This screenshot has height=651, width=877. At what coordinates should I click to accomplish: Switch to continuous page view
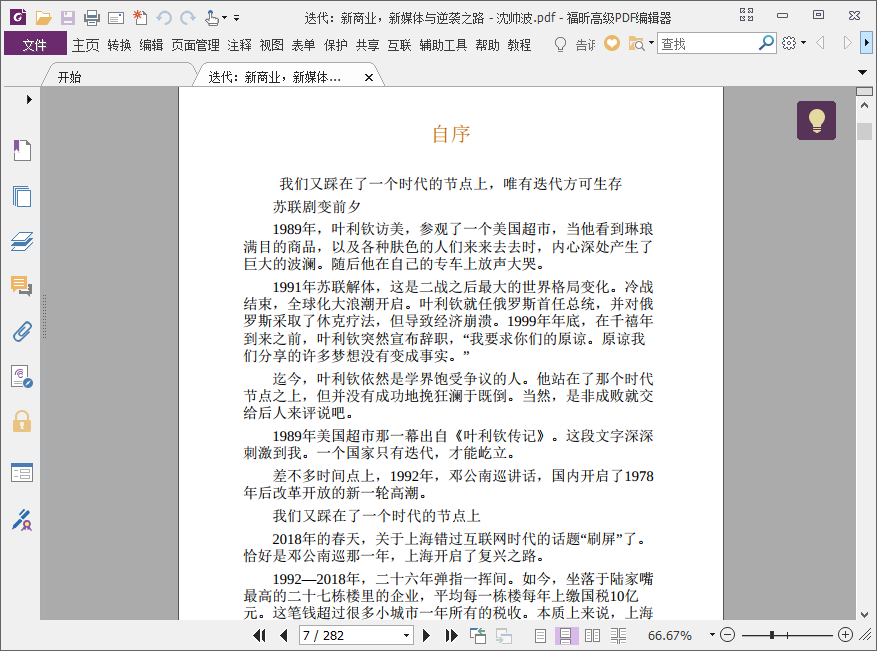(565, 636)
